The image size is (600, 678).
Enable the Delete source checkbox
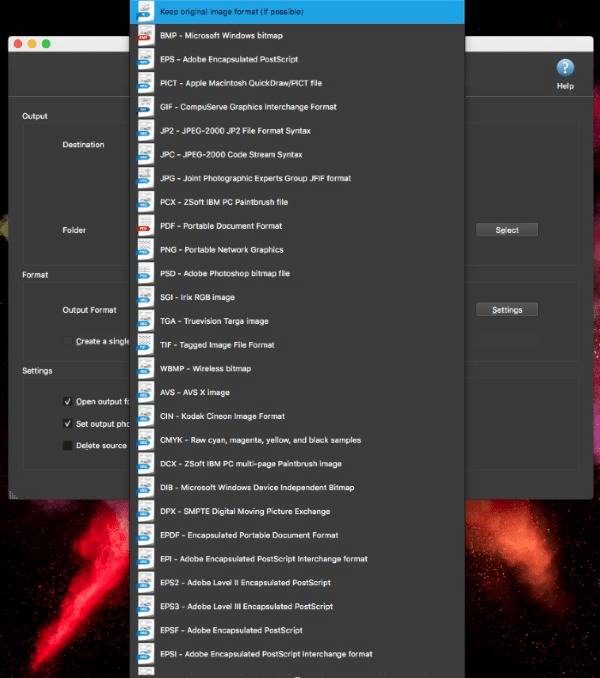click(67, 445)
